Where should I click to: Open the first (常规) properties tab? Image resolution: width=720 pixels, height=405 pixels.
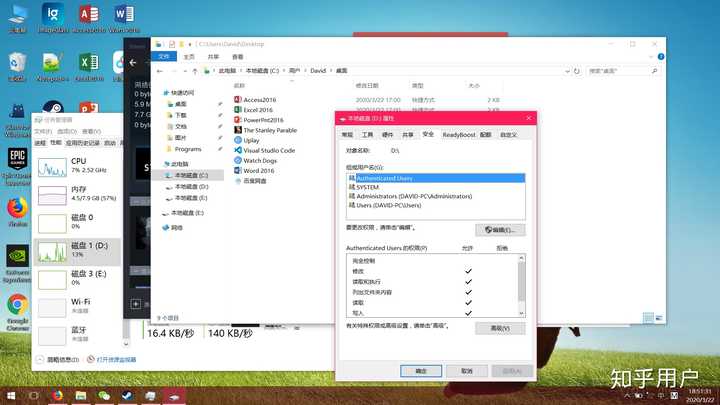(347, 135)
